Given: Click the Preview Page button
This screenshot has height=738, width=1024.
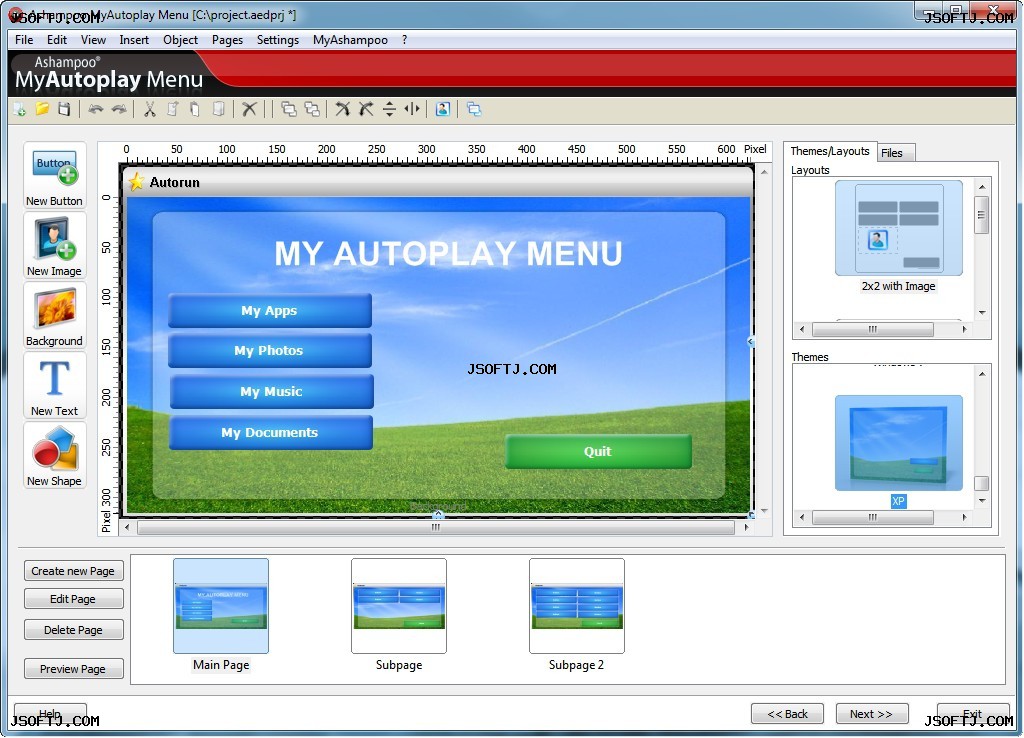Looking at the screenshot, I should [x=73, y=669].
